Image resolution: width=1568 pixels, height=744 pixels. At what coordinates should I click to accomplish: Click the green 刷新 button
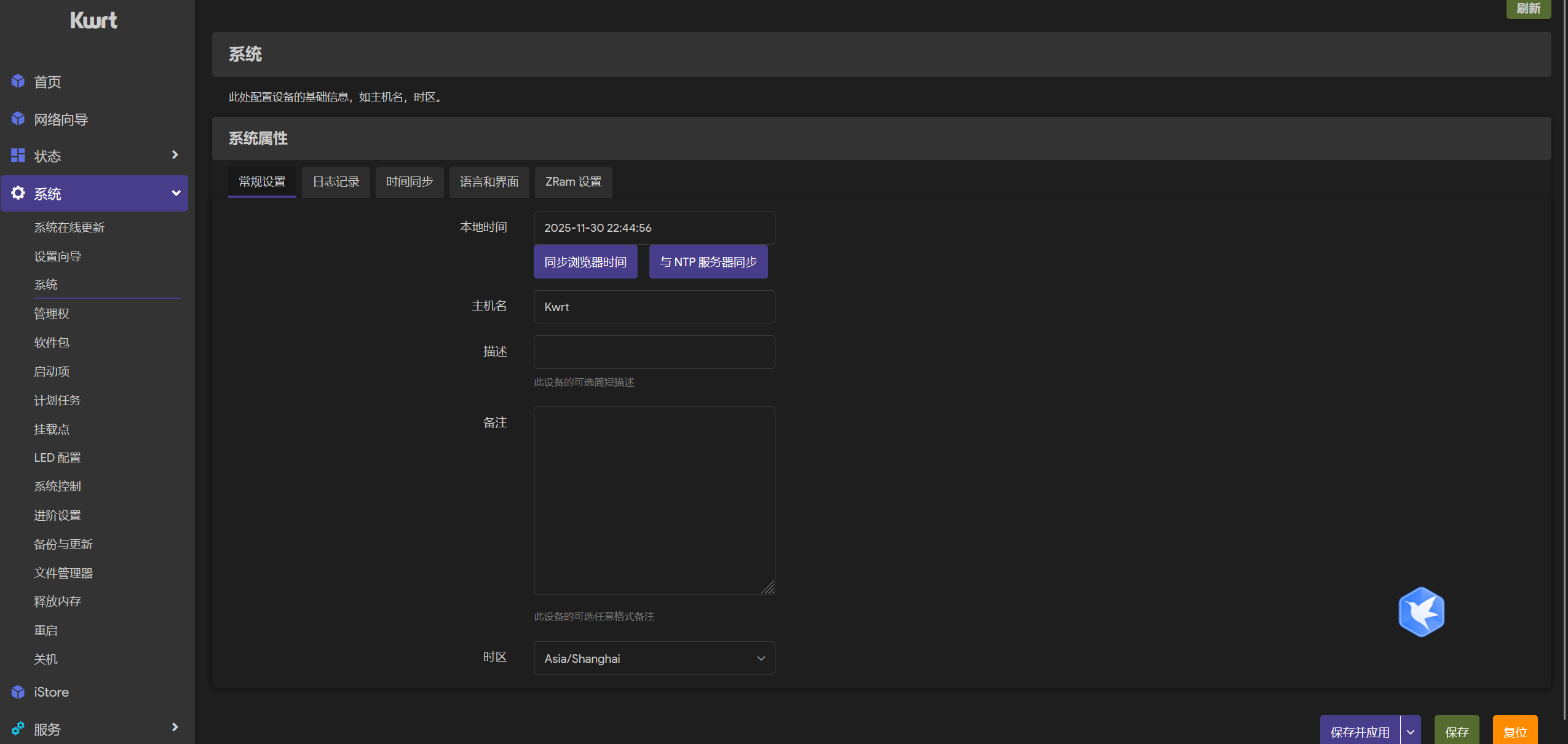point(1528,9)
